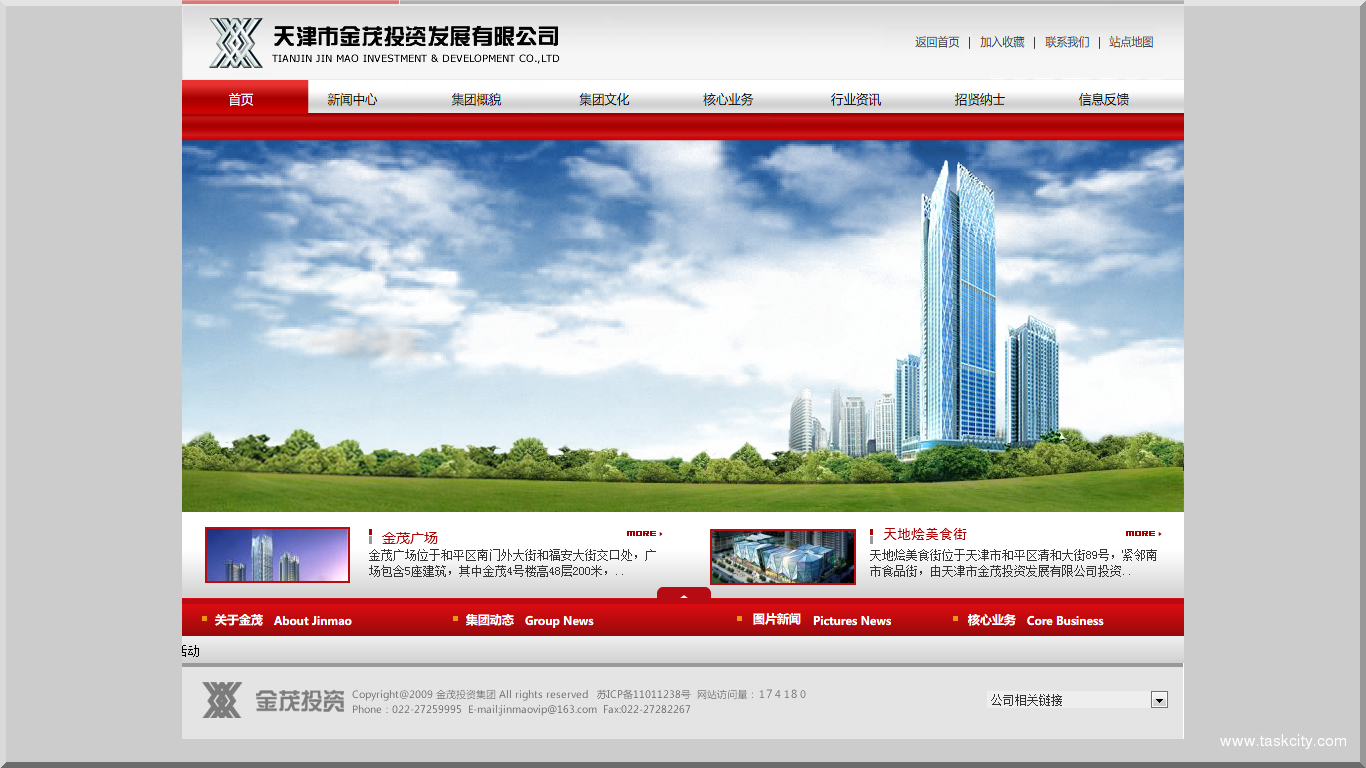Open 关于金茂 About Jinmao section
Viewport: 1366px width, 768px height.
click(282, 620)
